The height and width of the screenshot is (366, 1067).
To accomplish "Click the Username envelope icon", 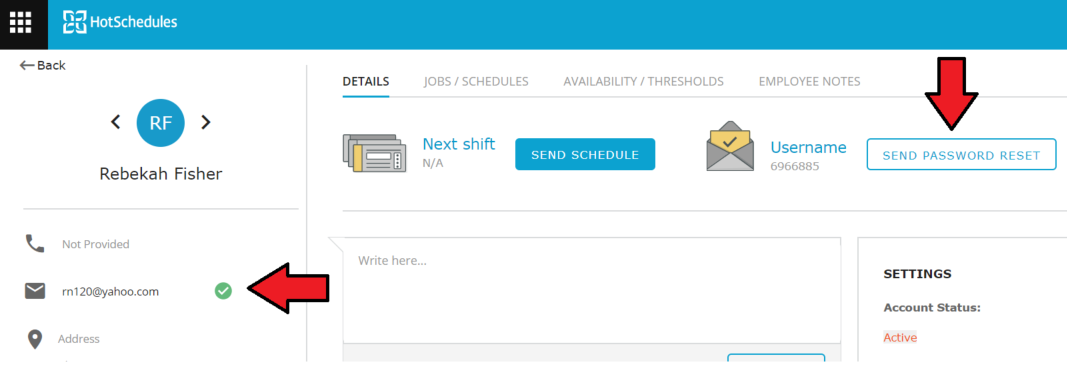I will click(x=730, y=146).
